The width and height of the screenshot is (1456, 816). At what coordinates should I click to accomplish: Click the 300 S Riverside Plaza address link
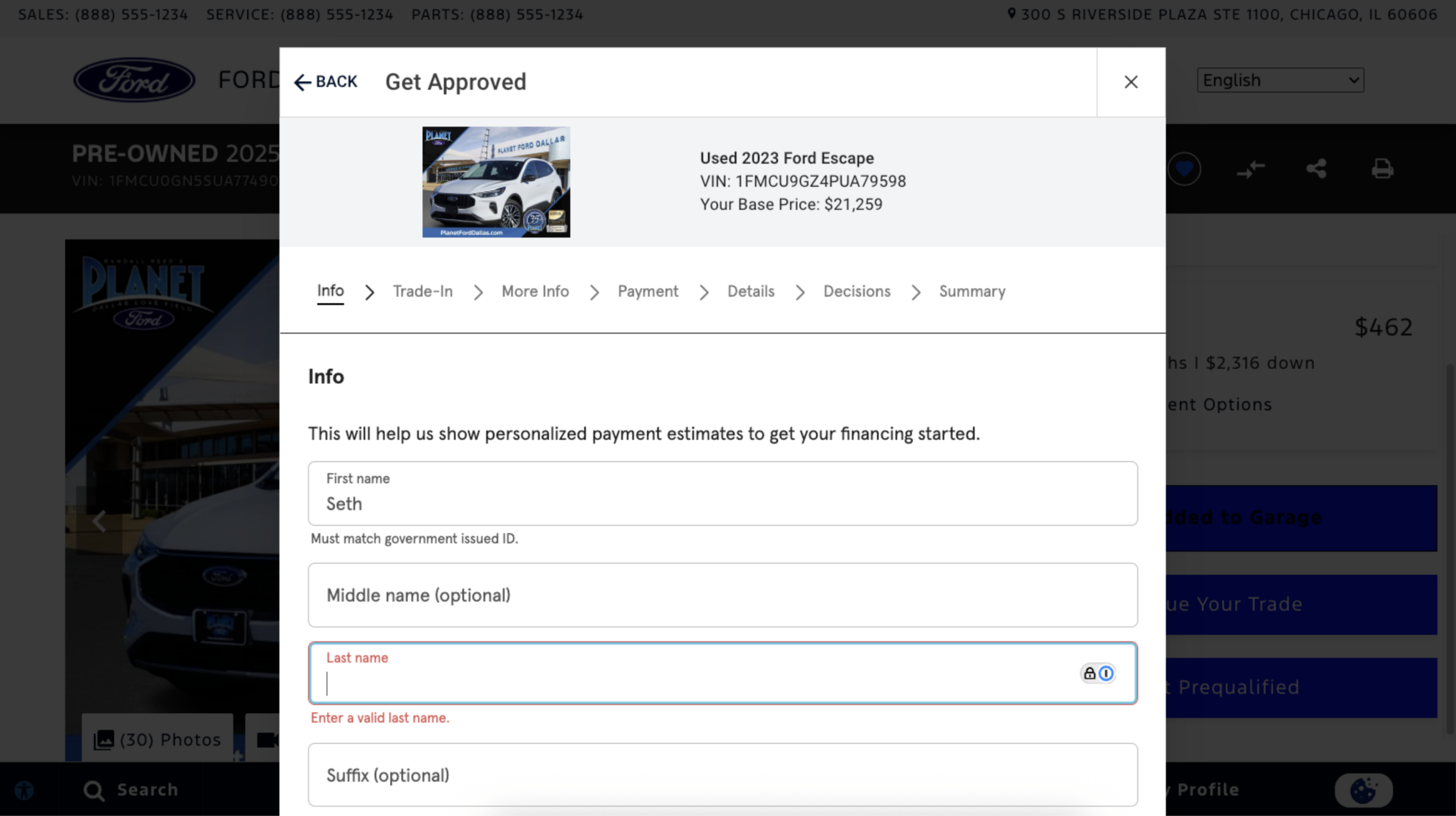pos(1223,15)
